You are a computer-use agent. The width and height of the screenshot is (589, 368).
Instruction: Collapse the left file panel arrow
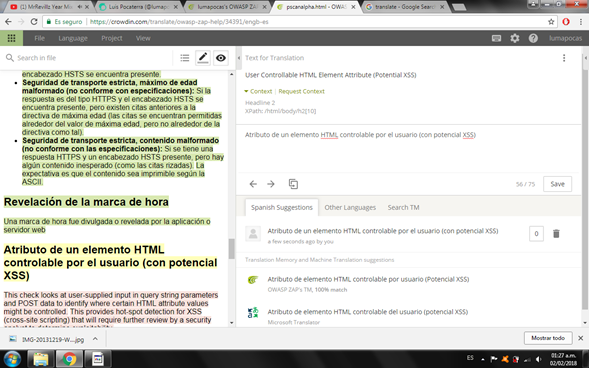239,58
